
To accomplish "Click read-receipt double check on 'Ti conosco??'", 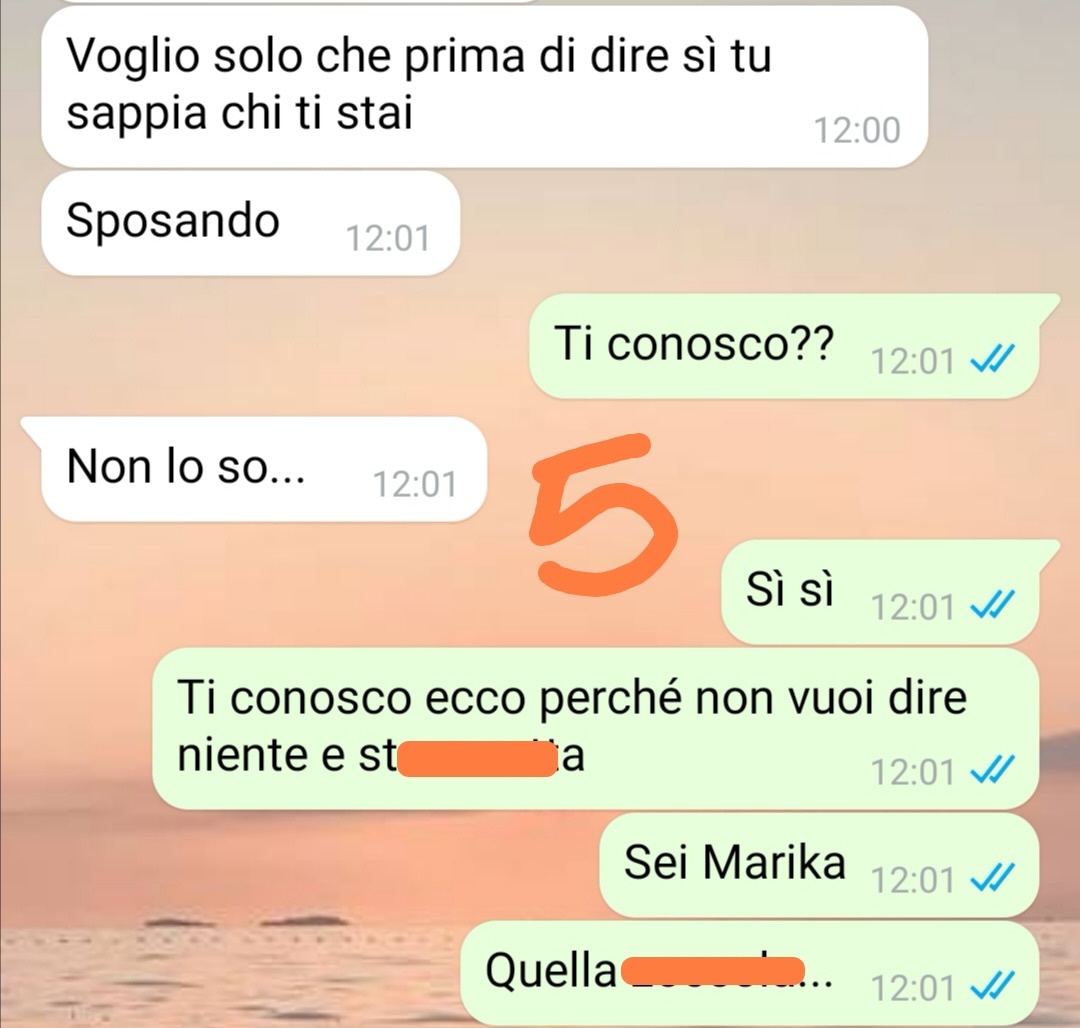I will click(x=992, y=359).
